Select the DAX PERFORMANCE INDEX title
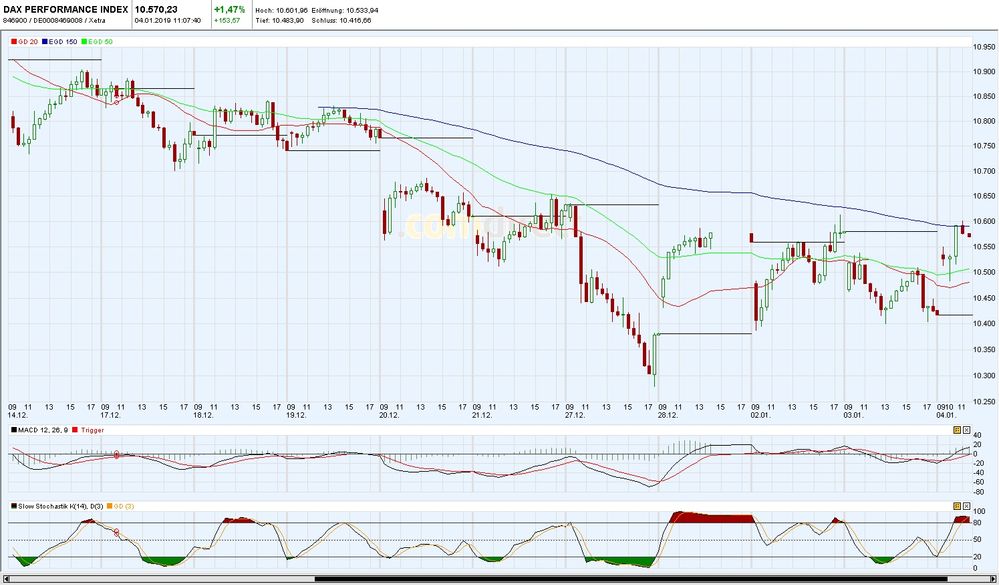This screenshot has width=999, height=586. tap(65, 9)
